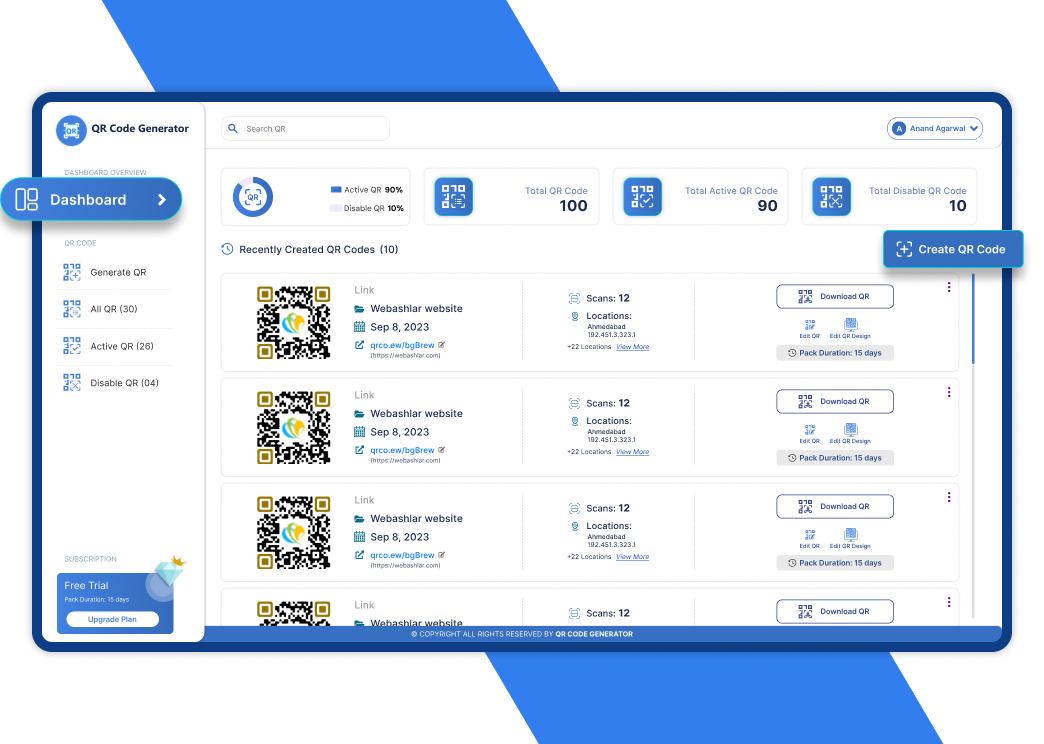
Task: Open three-dot options menu on second QR card
Action: click(949, 392)
